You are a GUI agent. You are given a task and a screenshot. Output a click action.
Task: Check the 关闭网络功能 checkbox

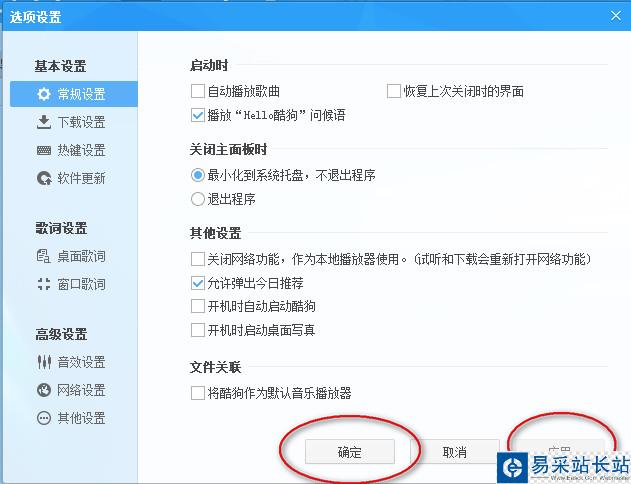tap(198, 259)
